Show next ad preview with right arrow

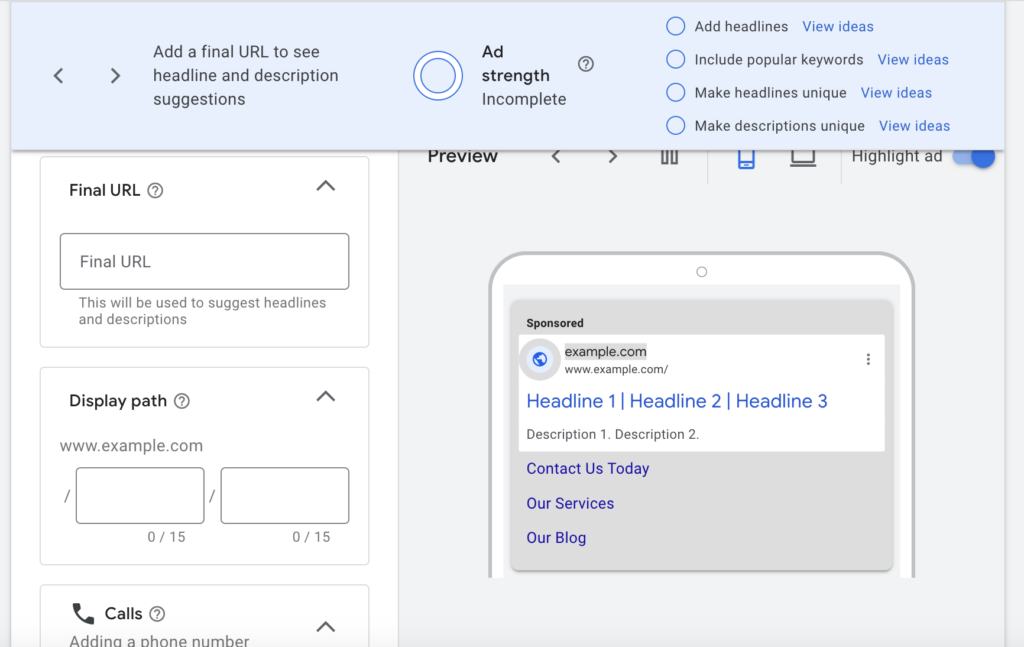point(612,157)
